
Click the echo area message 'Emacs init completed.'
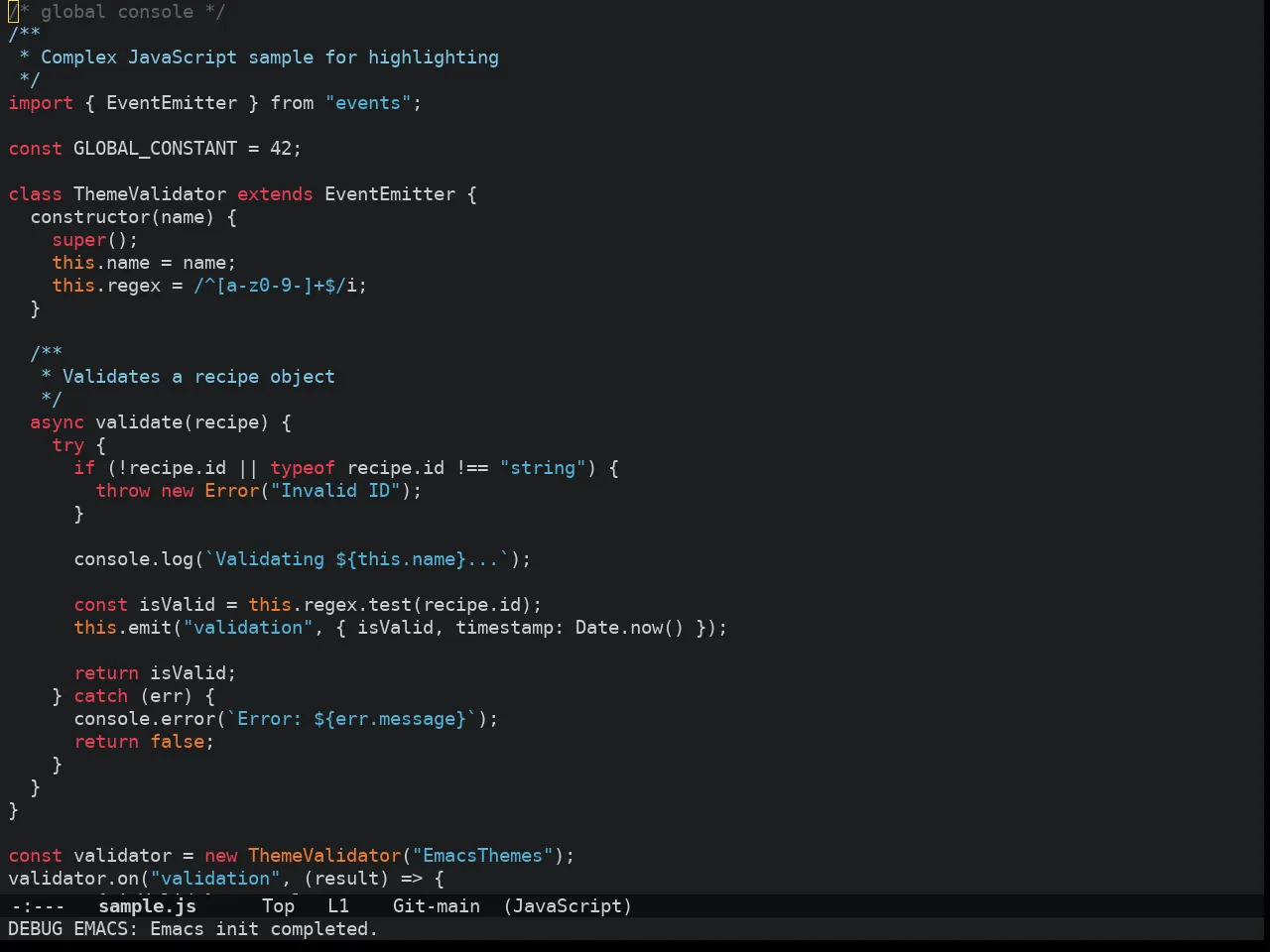tap(264, 929)
